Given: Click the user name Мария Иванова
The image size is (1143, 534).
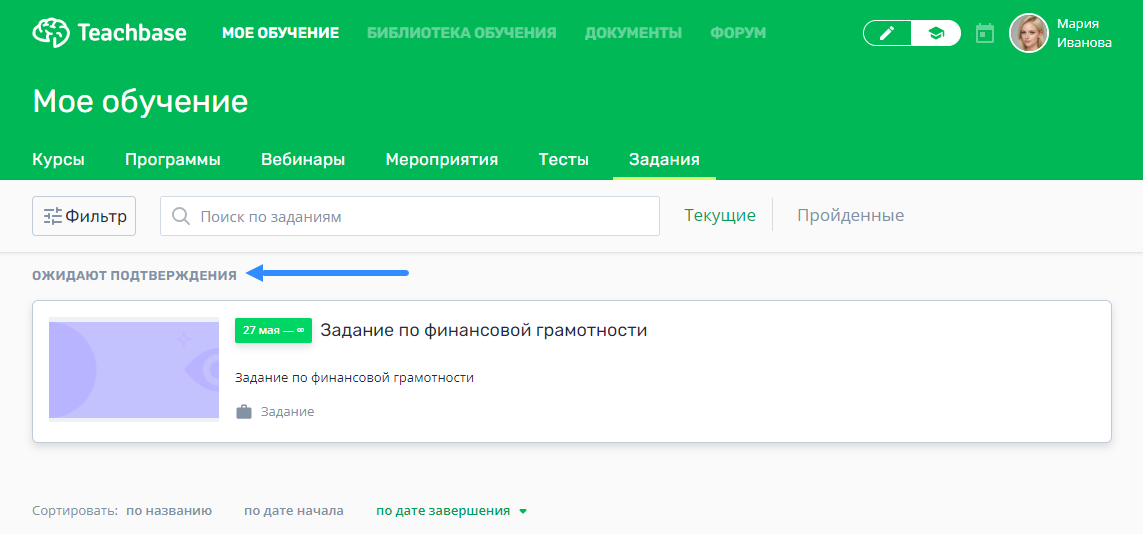Looking at the screenshot, I should click(x=1084, y=34).
